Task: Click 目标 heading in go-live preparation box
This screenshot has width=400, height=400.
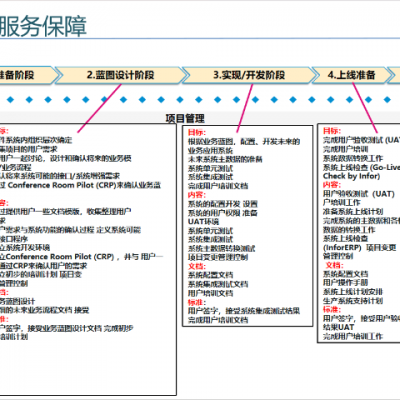Action: (x=332, y=131)
